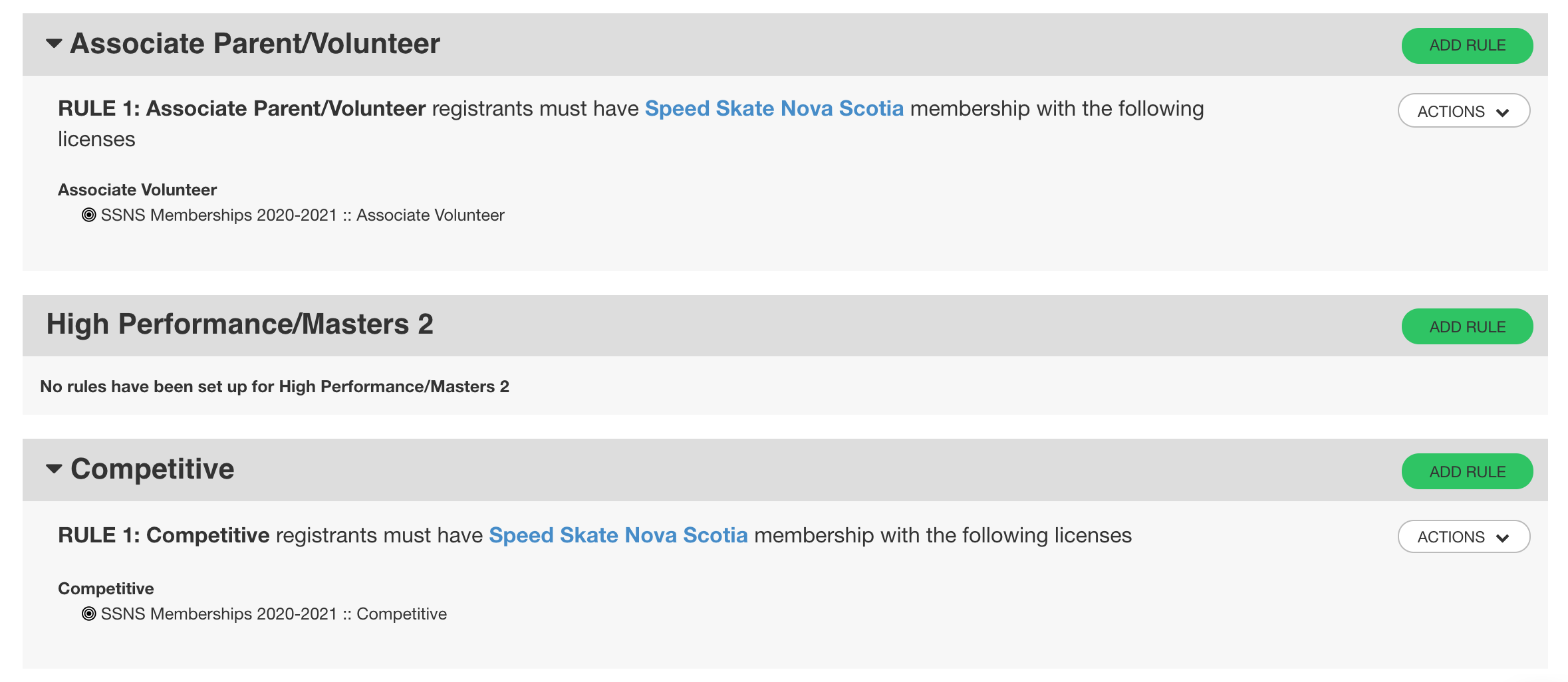Collapse the Competitive section triangle
The image size is (1568, 682).
coord(54,469)
